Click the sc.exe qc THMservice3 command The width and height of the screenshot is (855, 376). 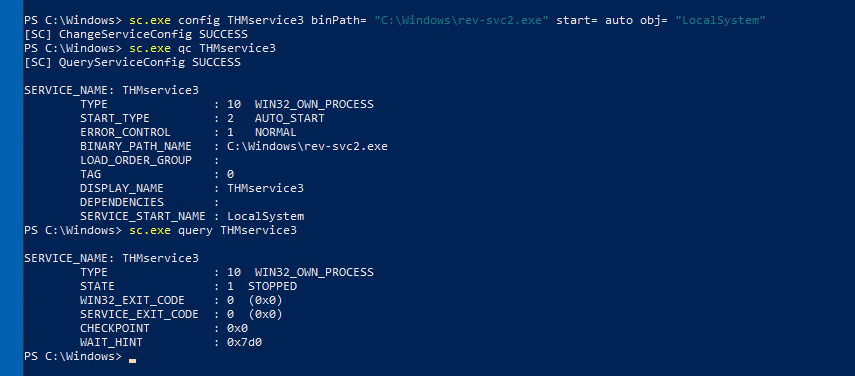pos(202,48)
